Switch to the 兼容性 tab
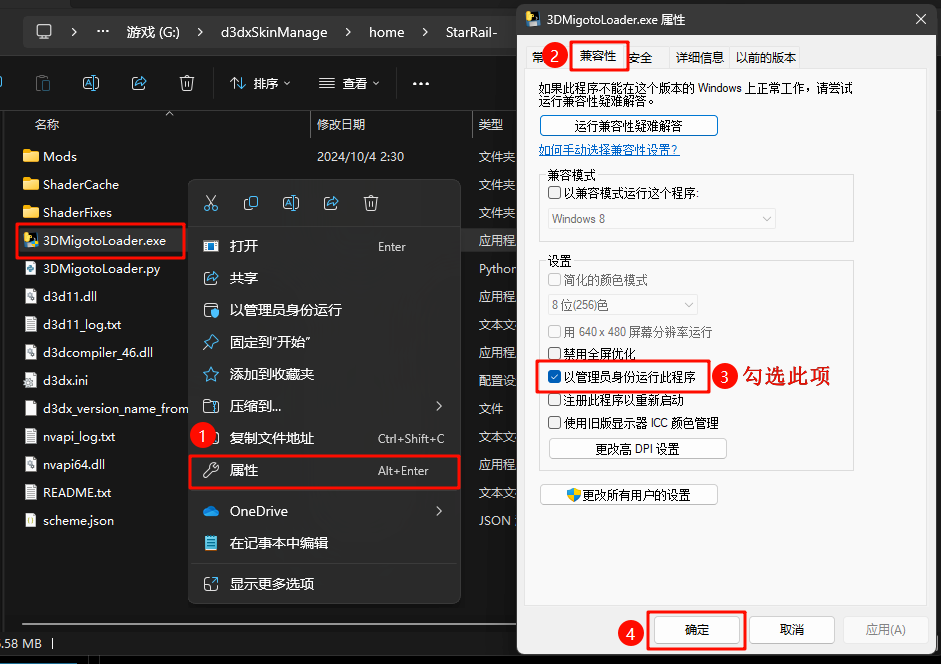941x664 pixels. point(598,56)
